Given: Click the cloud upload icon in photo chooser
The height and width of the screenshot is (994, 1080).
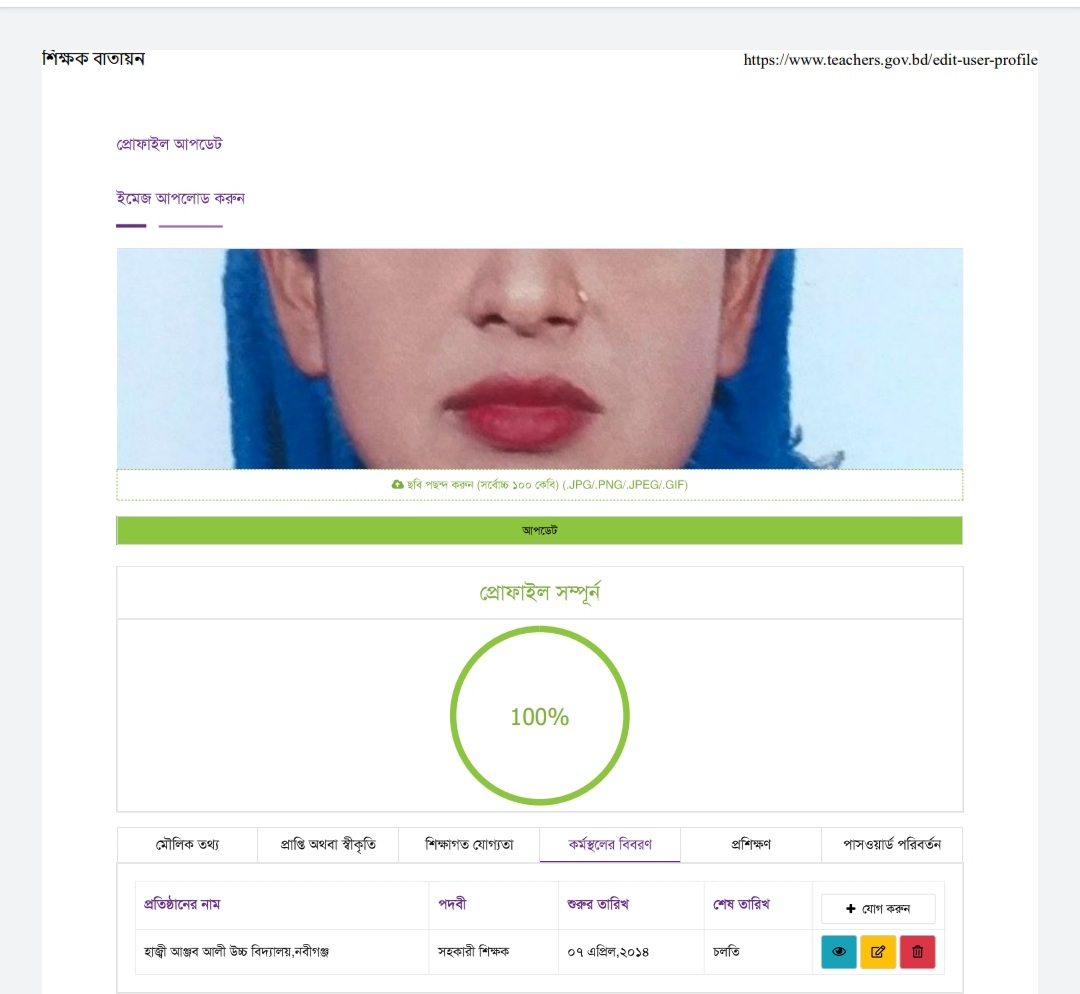Looking at the screenshot, I should point(397,484).
